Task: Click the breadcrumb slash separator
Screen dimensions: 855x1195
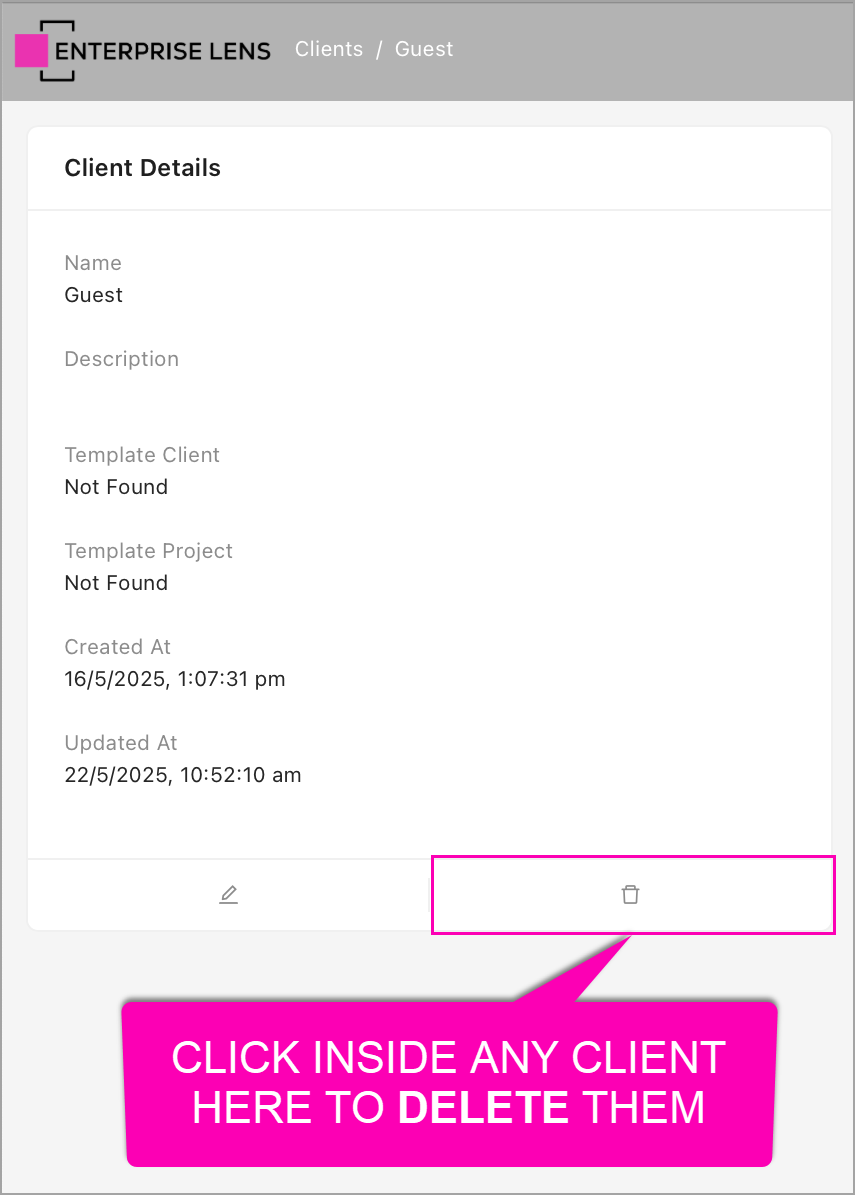Action: [379, 49]
